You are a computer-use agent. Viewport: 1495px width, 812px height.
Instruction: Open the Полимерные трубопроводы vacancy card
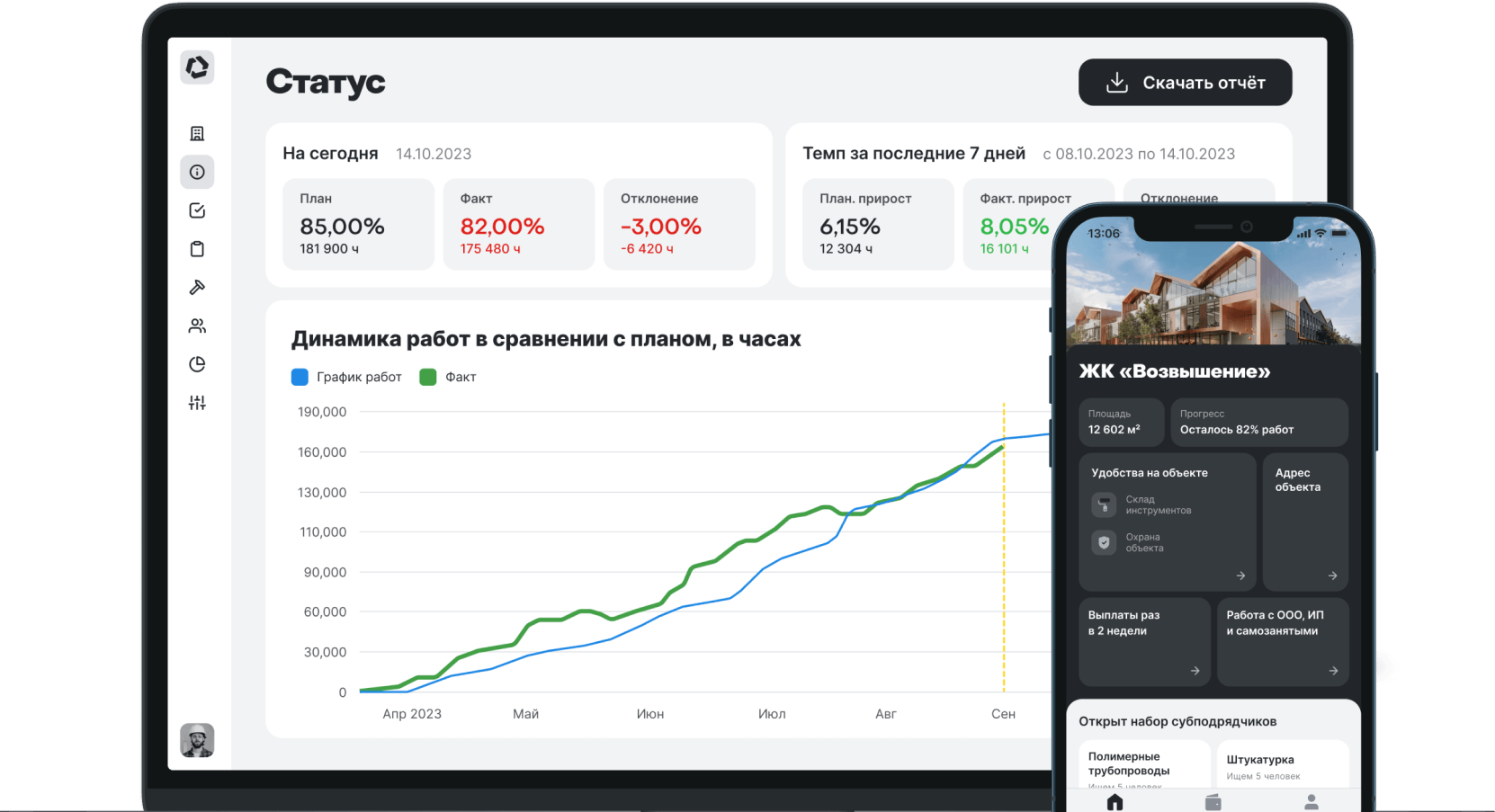point(1143,764)
